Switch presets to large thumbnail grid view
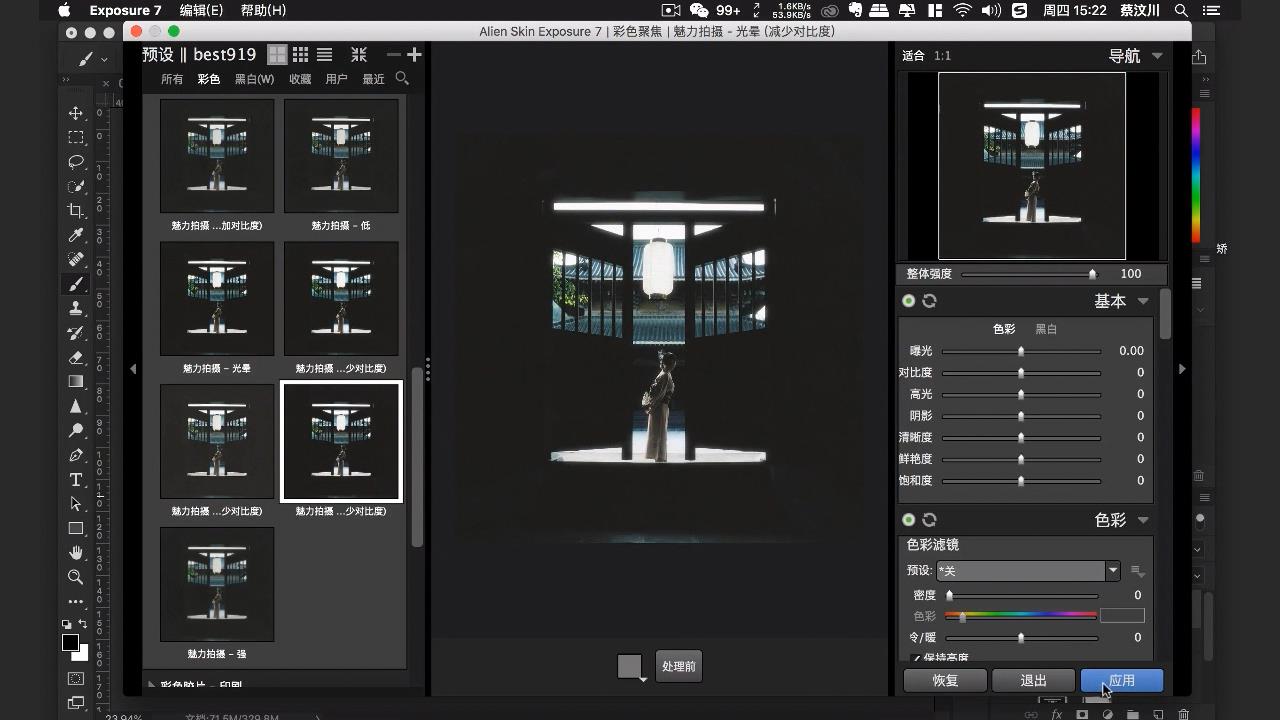 [x=277, y=55]
